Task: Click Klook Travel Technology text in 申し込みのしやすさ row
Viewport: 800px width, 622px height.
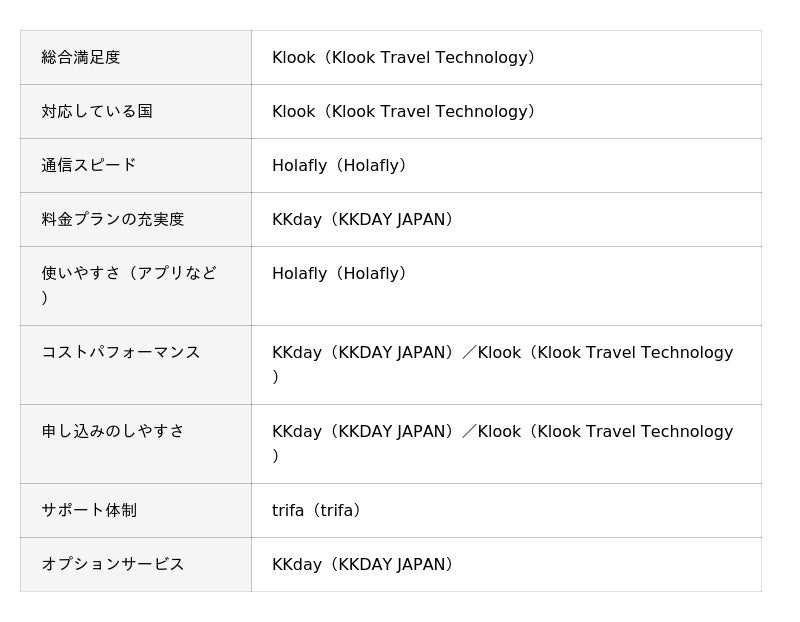Action: click(x=634, y=432)
